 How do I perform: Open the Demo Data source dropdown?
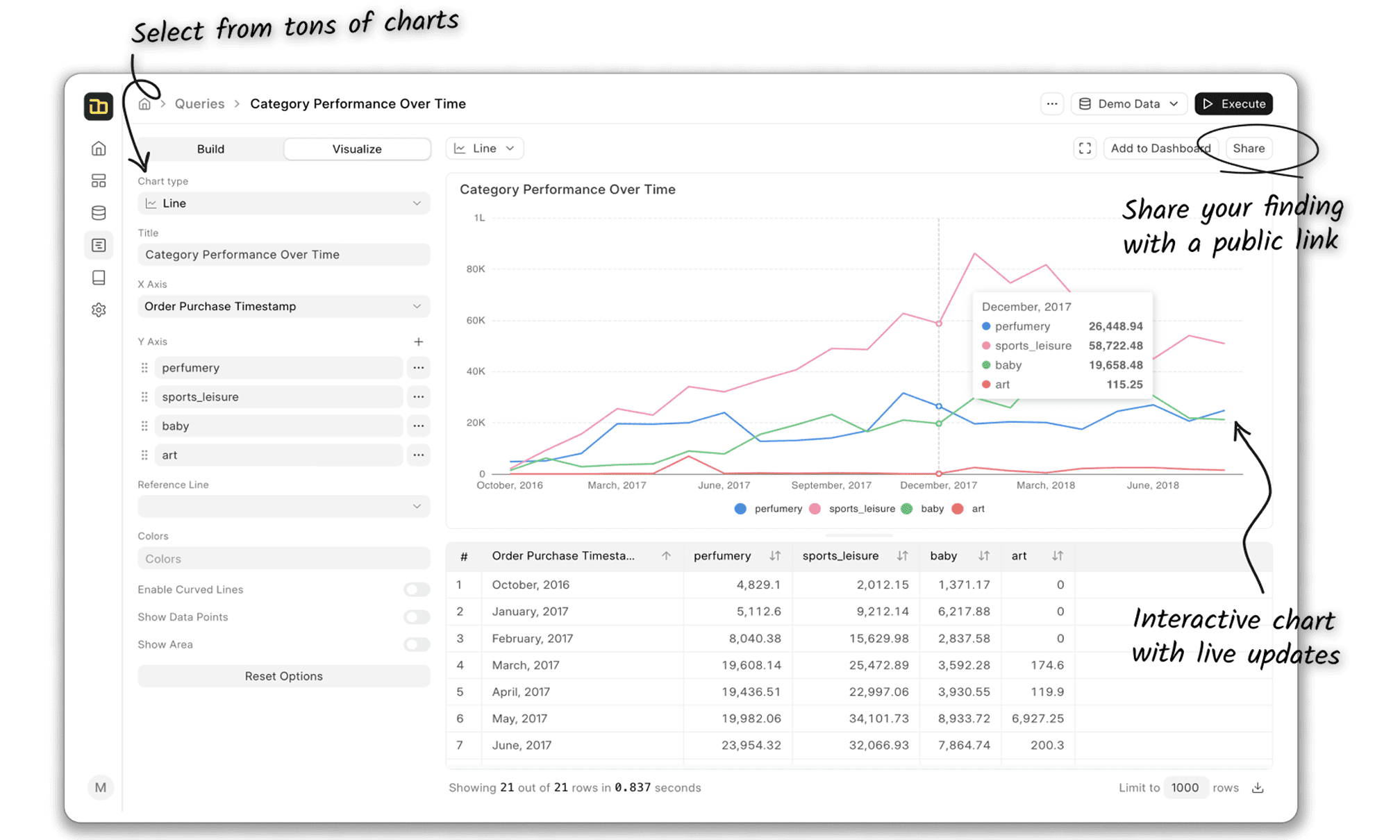pos(1128,104)
